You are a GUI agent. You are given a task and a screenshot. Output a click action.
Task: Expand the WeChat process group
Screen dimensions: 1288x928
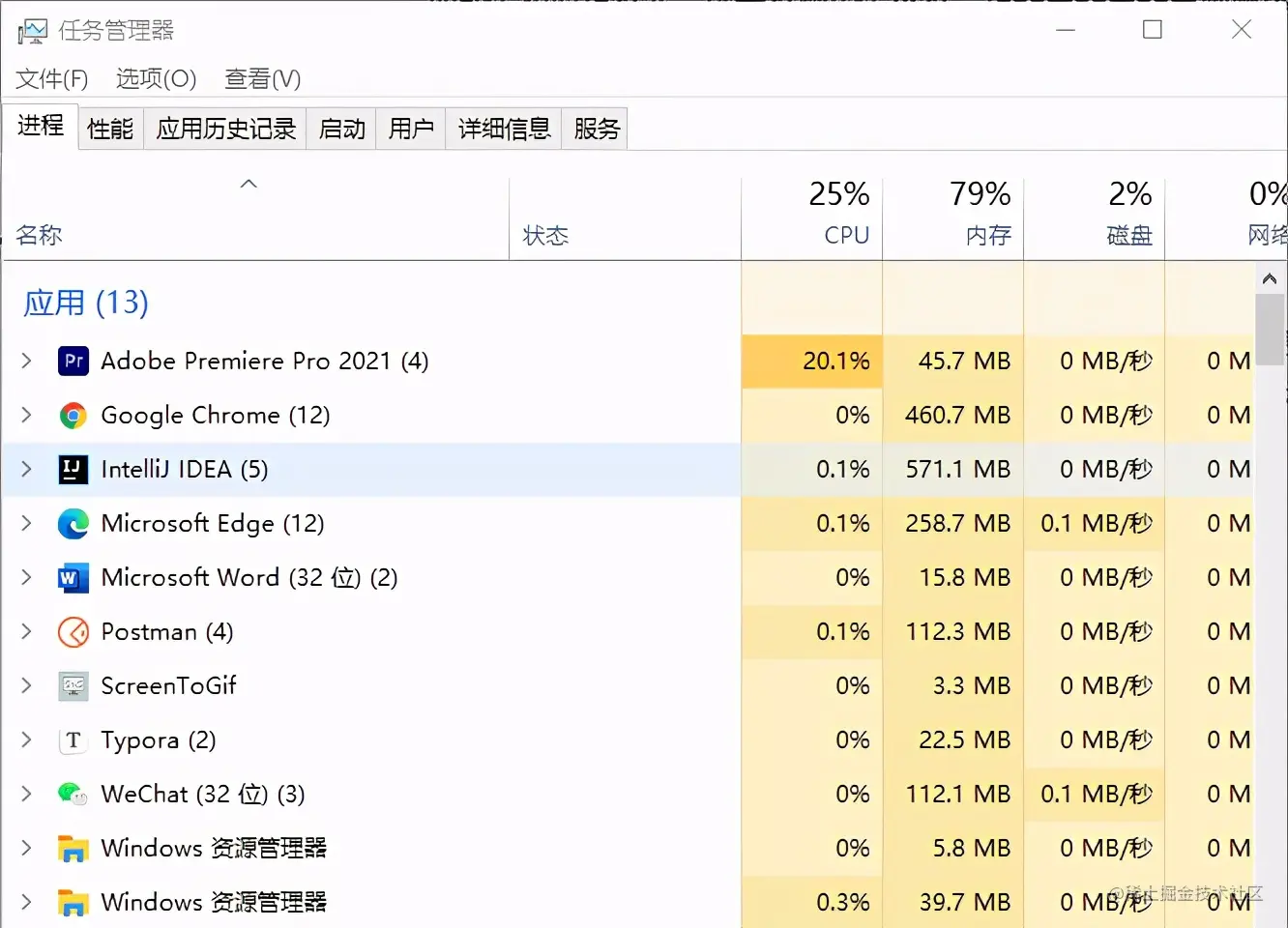point(27,794)
